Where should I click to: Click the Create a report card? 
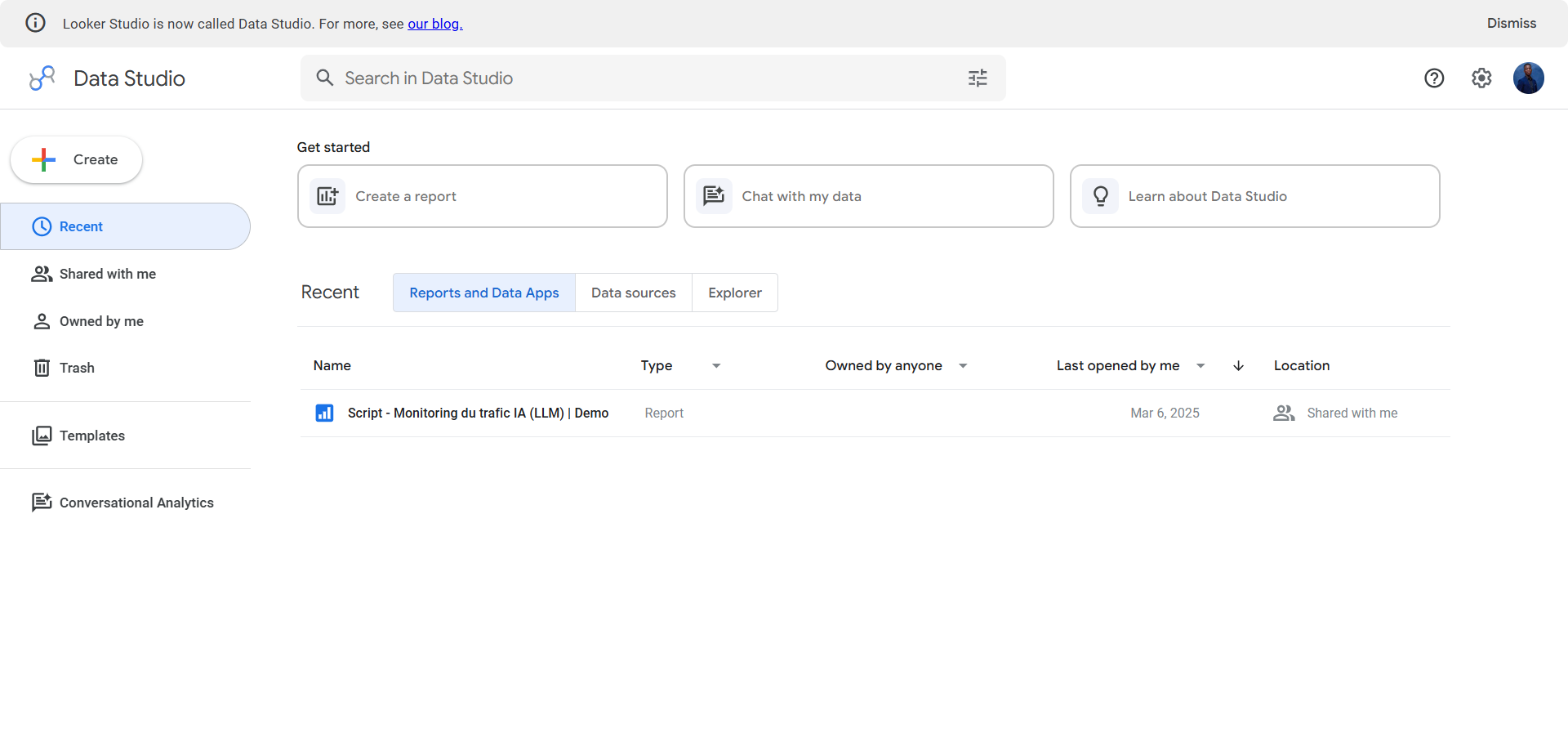(x=483, y=196)
